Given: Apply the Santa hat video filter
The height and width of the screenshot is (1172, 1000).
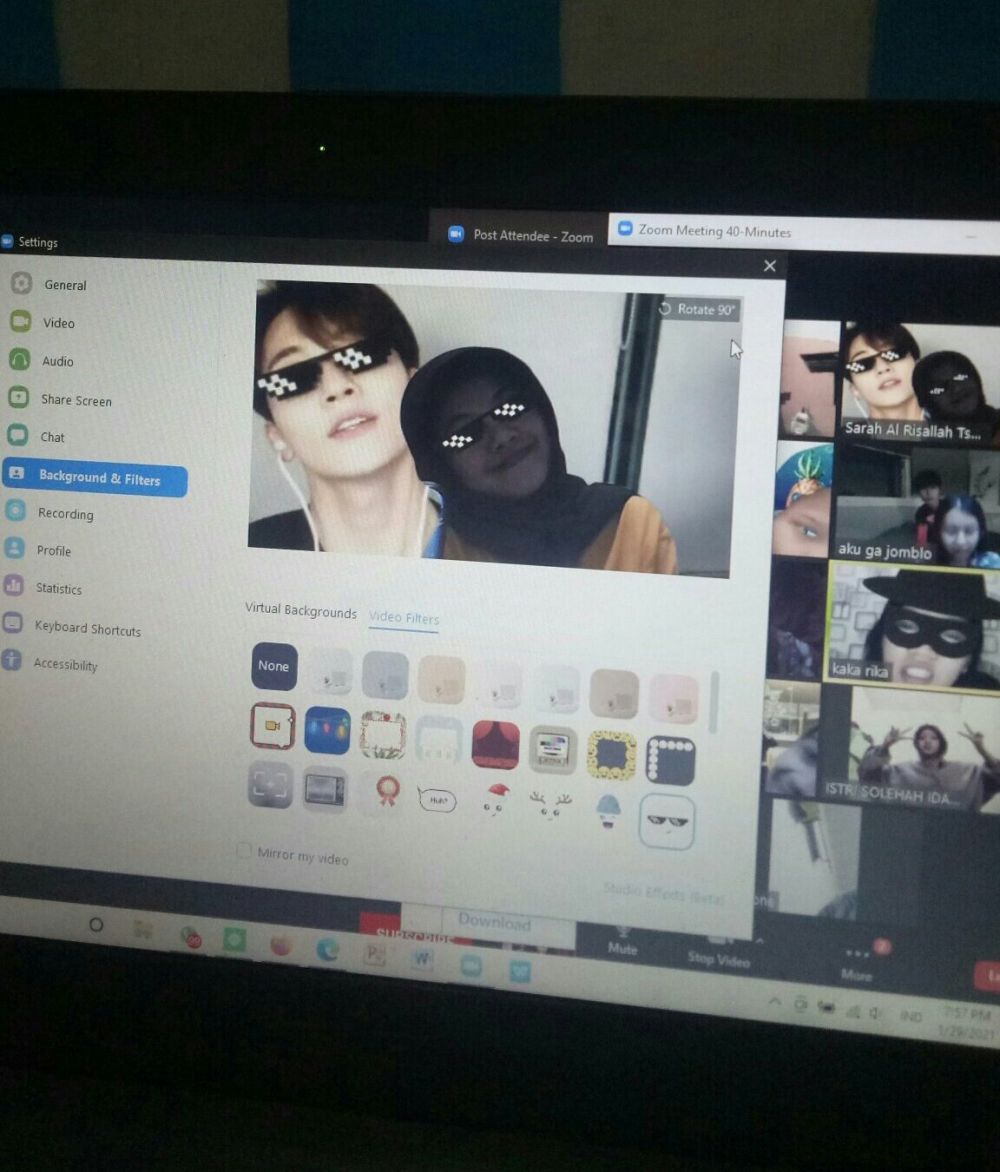Looking at the screenshot, I should [x=494, y=802].
